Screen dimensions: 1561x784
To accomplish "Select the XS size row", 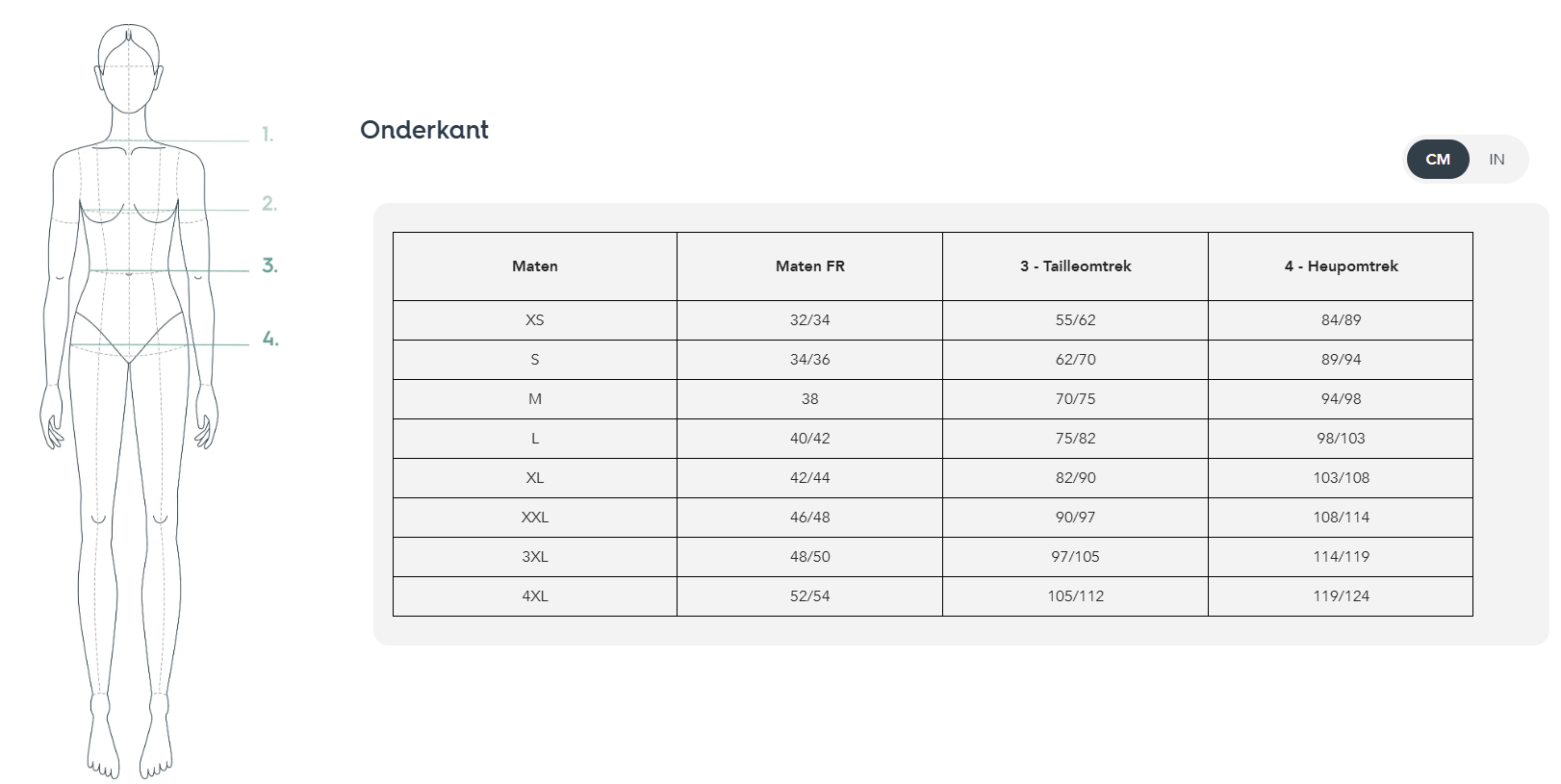I will click(x=933, y=320).
